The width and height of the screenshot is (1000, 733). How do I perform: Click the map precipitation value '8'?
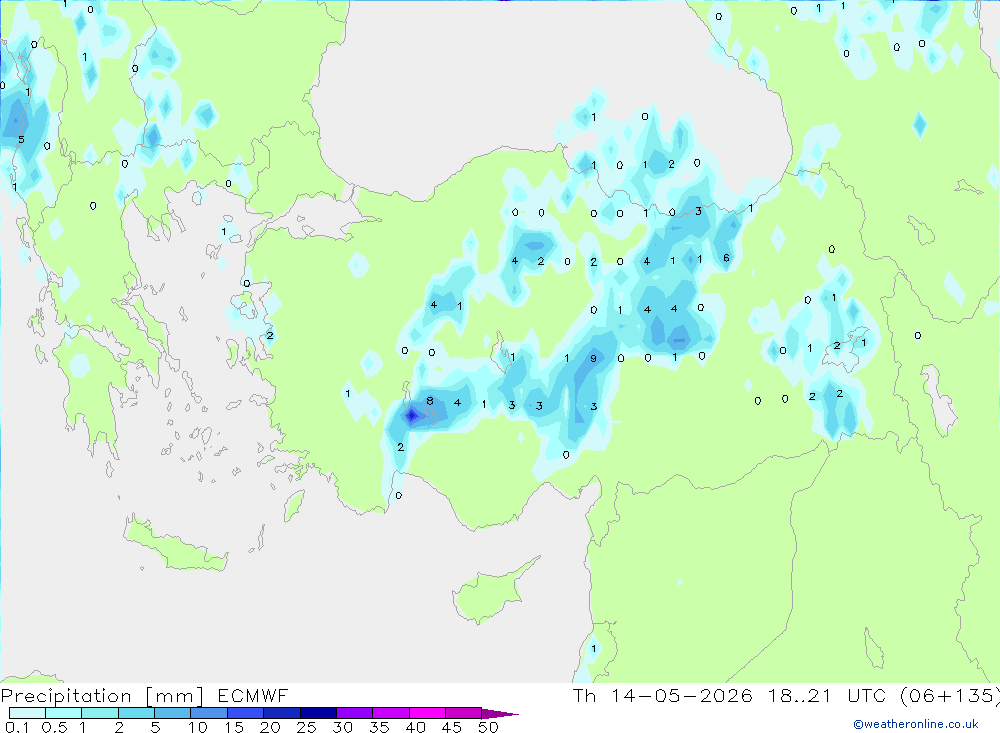click(430, 401)
